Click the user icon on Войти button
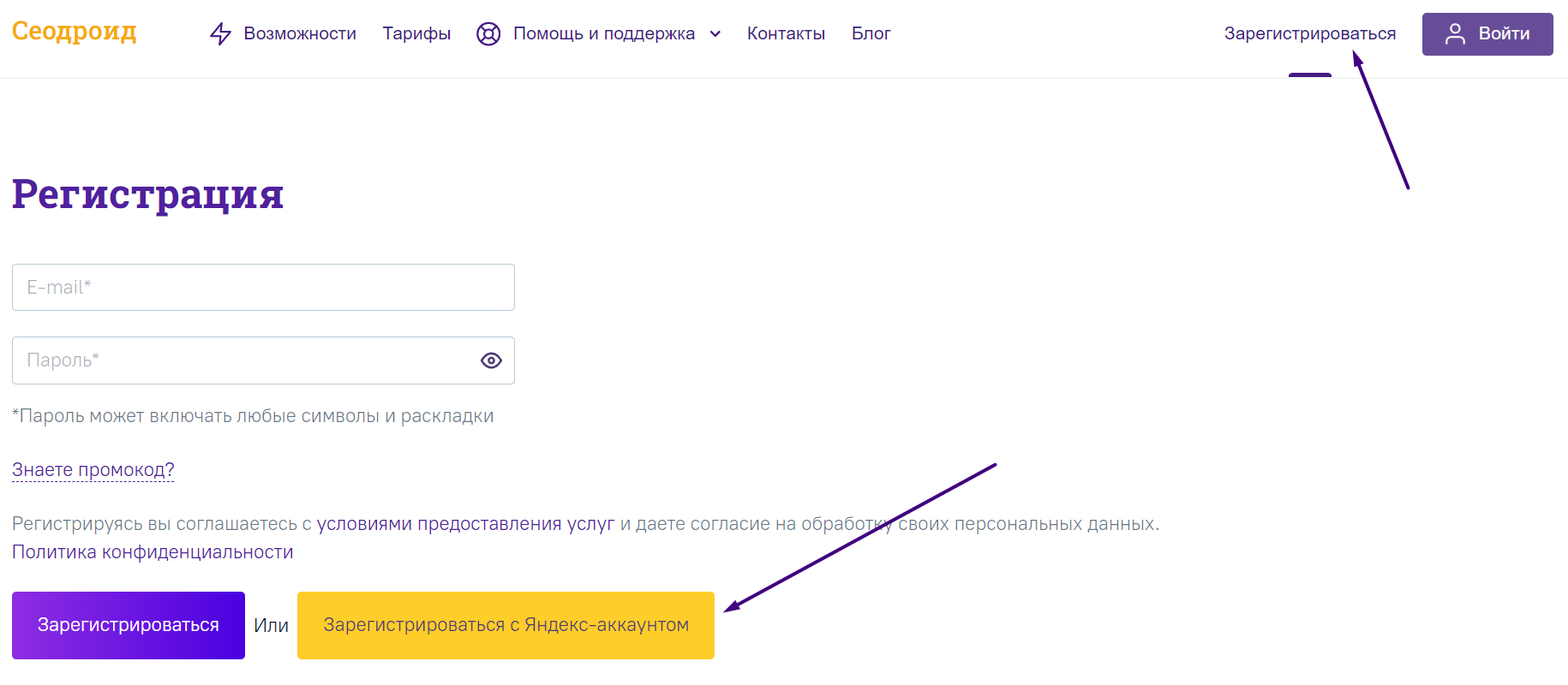 pyautogui.click(x=1455, y=33)
